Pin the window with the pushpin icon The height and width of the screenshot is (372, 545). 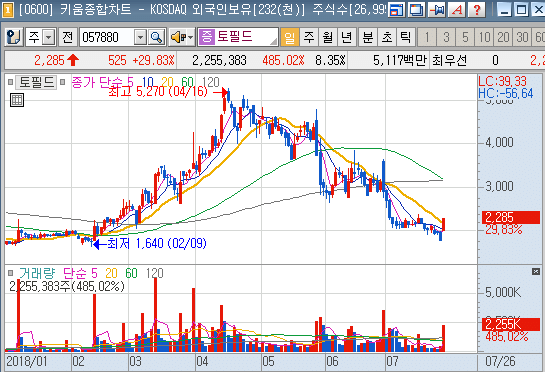click(x=437, y=10)
